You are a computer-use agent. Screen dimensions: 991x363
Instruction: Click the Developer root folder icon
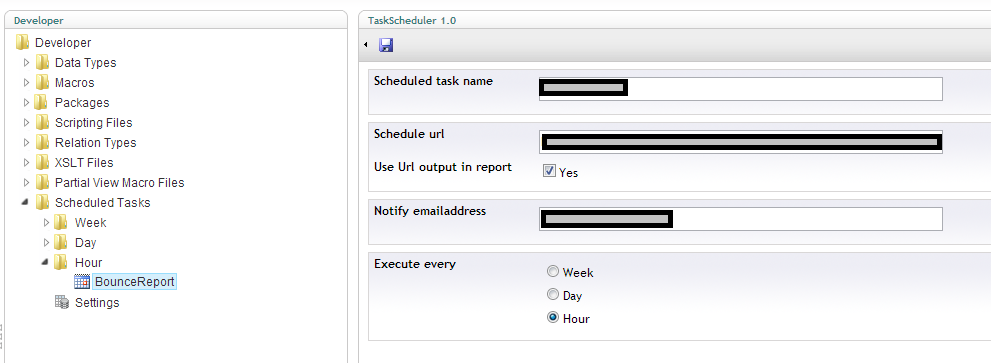click(x=23, y=42)
